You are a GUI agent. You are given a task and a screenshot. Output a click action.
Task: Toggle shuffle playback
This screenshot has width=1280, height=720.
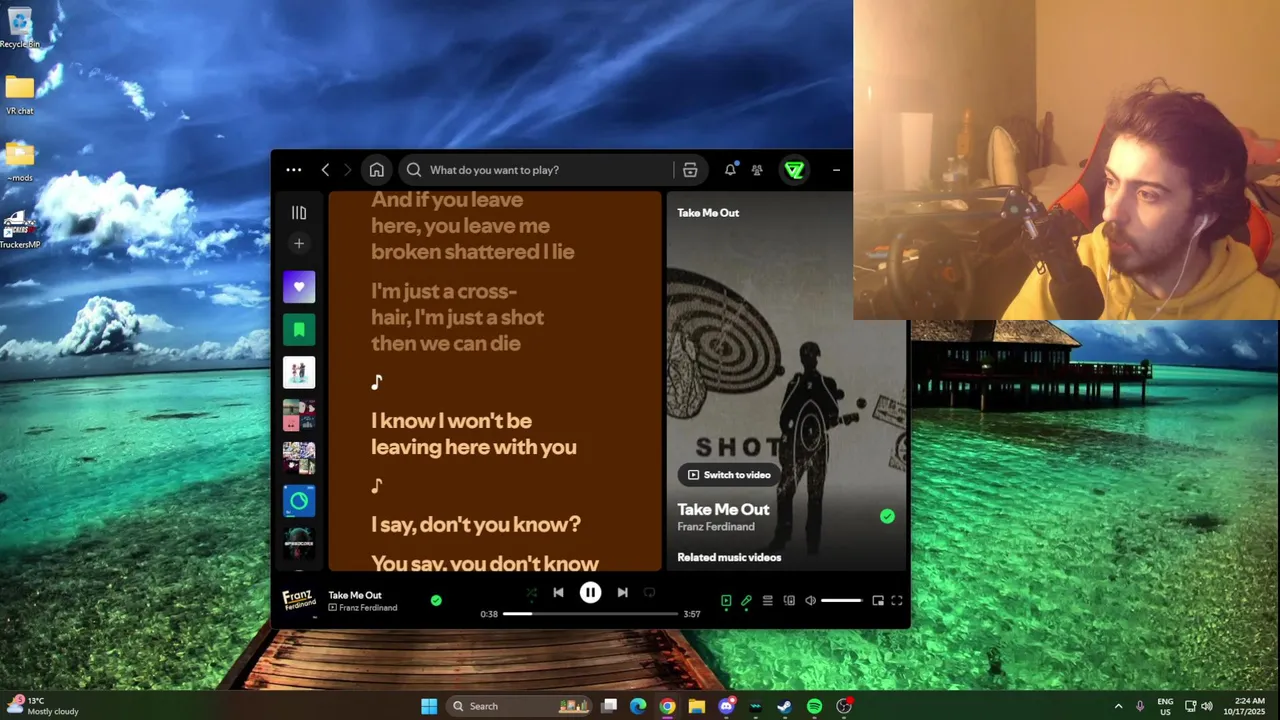tap(531, 593)
